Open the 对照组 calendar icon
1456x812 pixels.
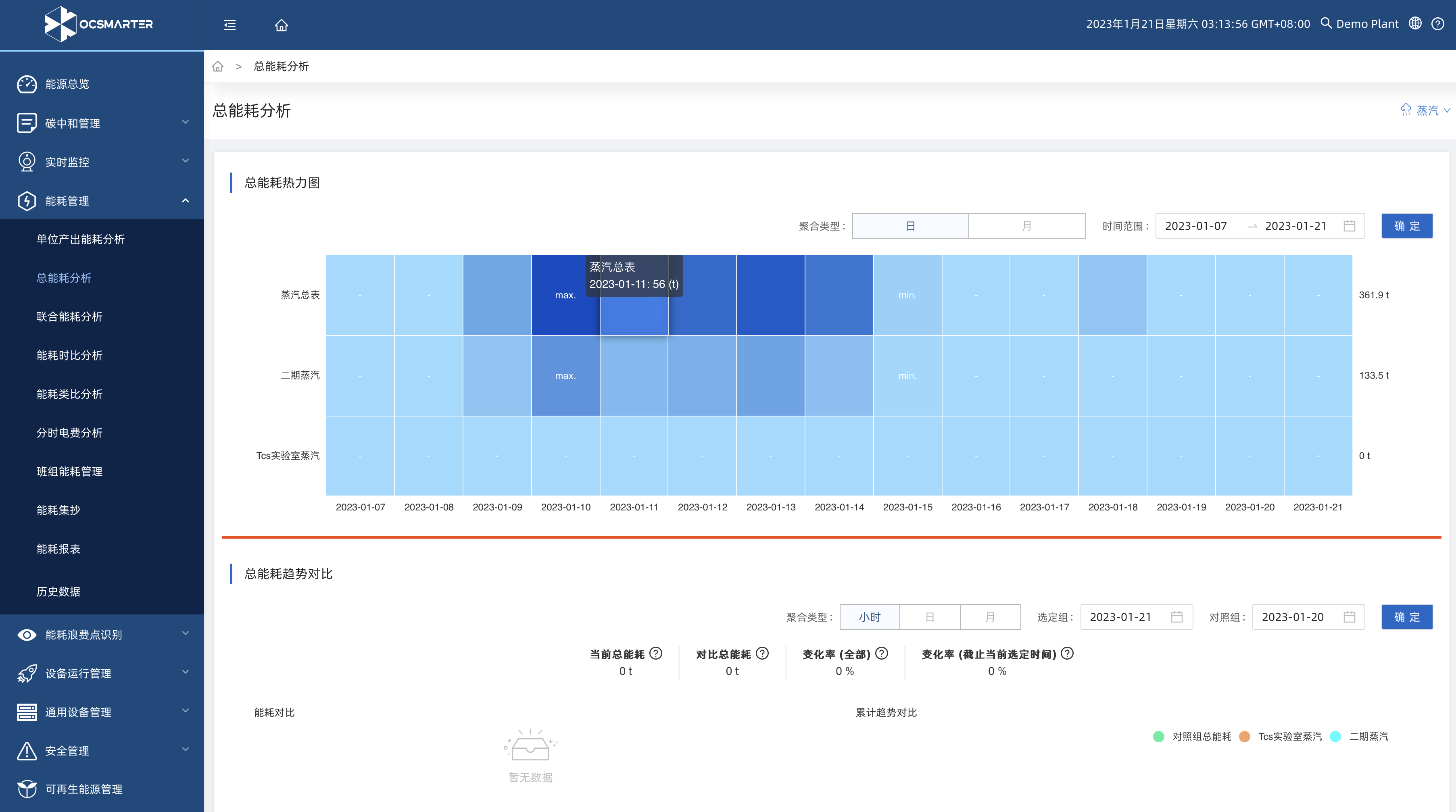pos(1349,617)
